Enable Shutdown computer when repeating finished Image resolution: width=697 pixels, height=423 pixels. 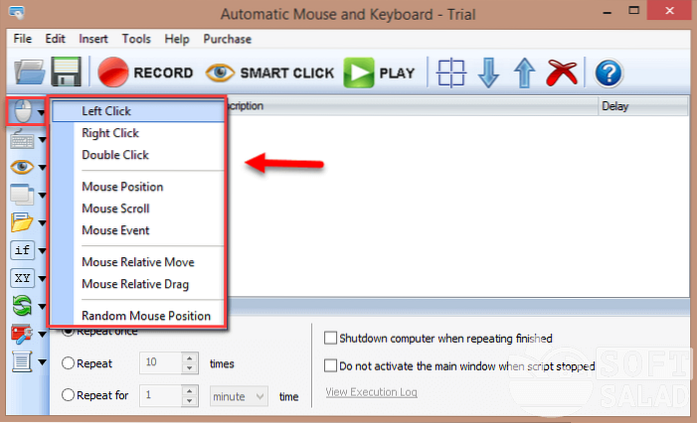332,338
